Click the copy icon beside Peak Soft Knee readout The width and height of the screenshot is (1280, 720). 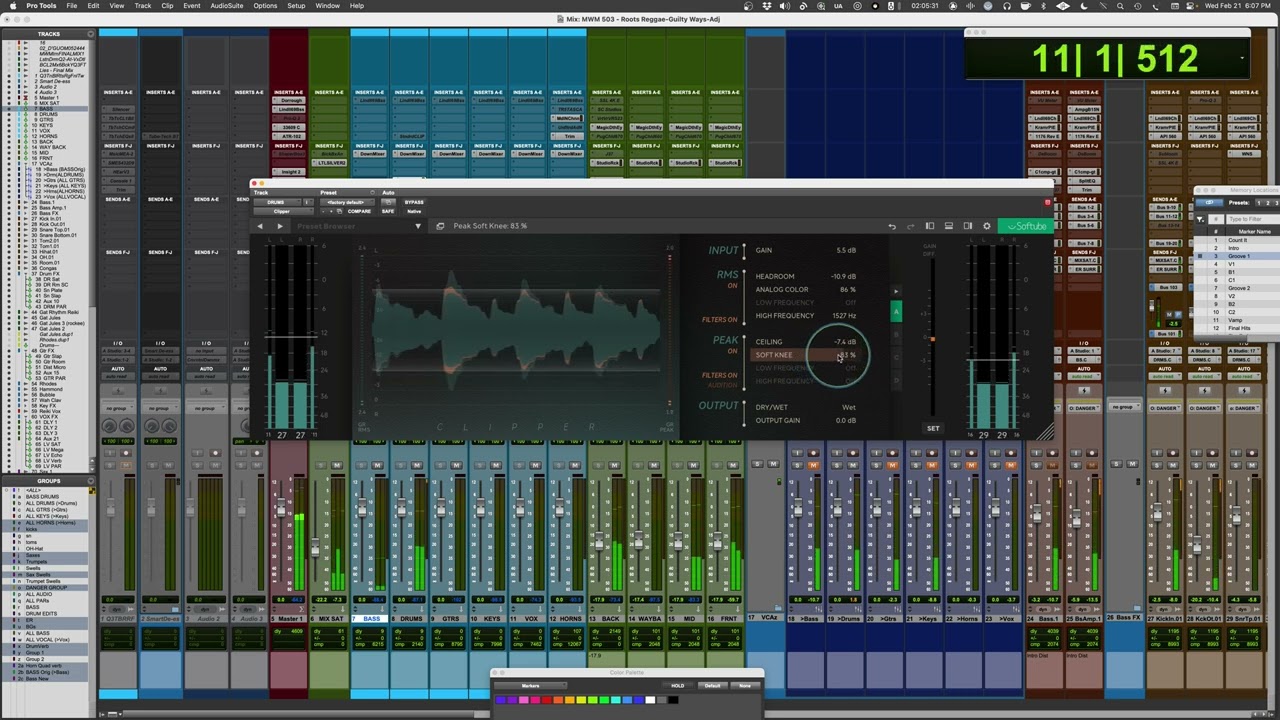[440, 226]
